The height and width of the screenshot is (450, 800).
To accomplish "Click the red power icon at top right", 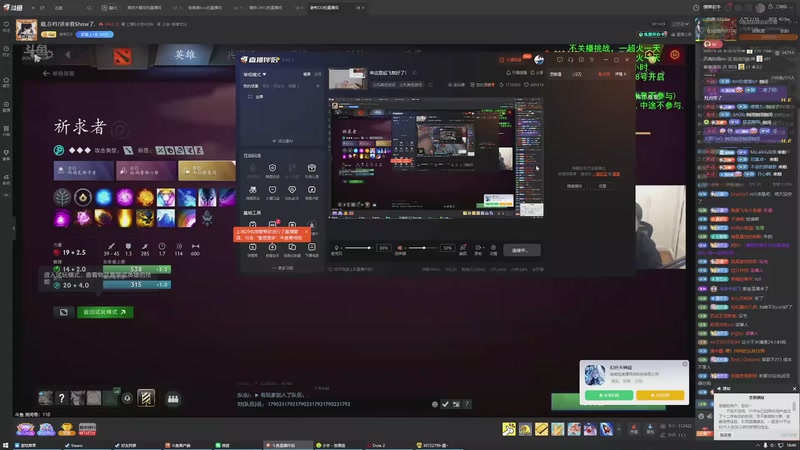I will [674, 55].
